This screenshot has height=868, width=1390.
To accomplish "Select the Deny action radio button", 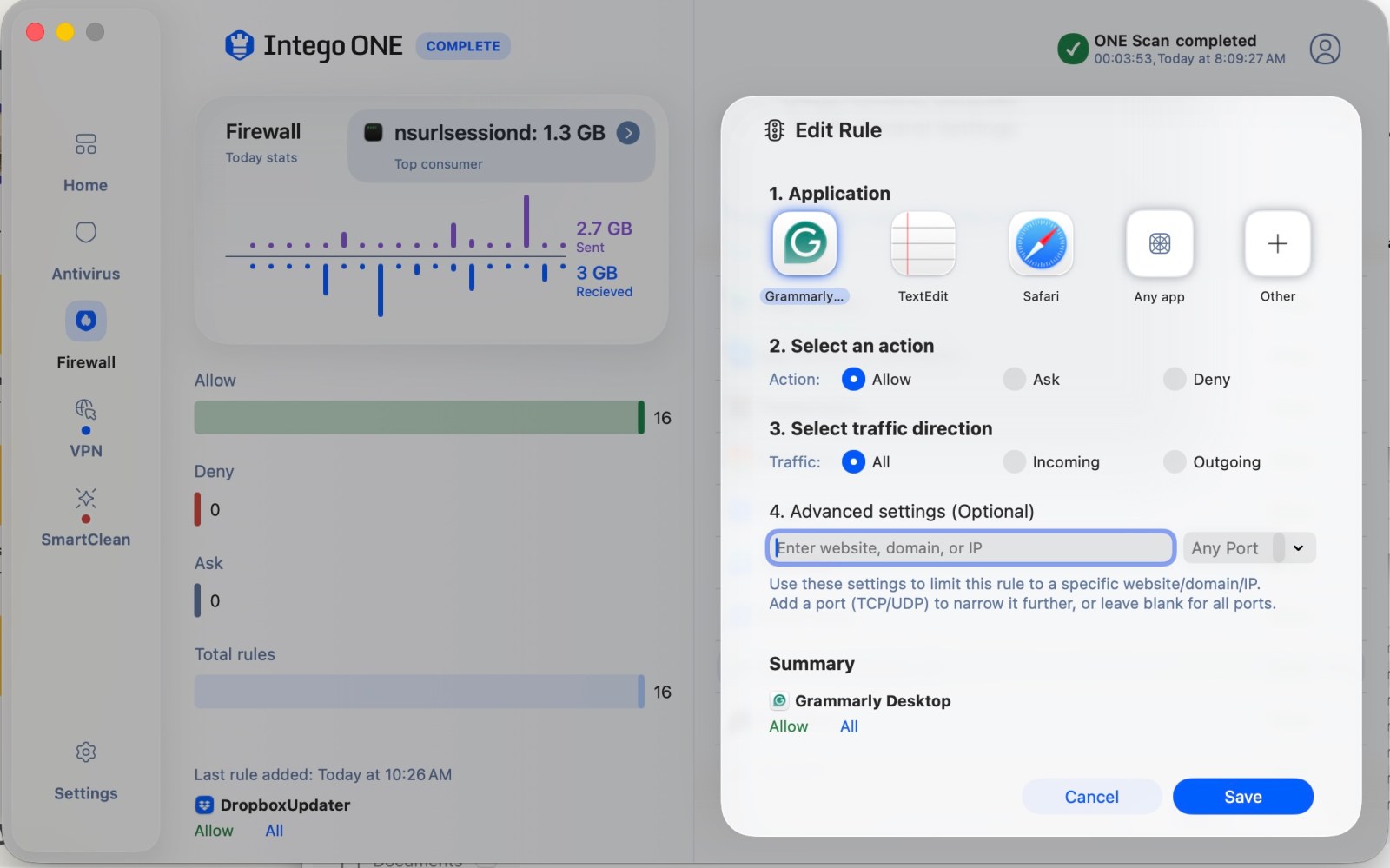I will (1175, 379).
